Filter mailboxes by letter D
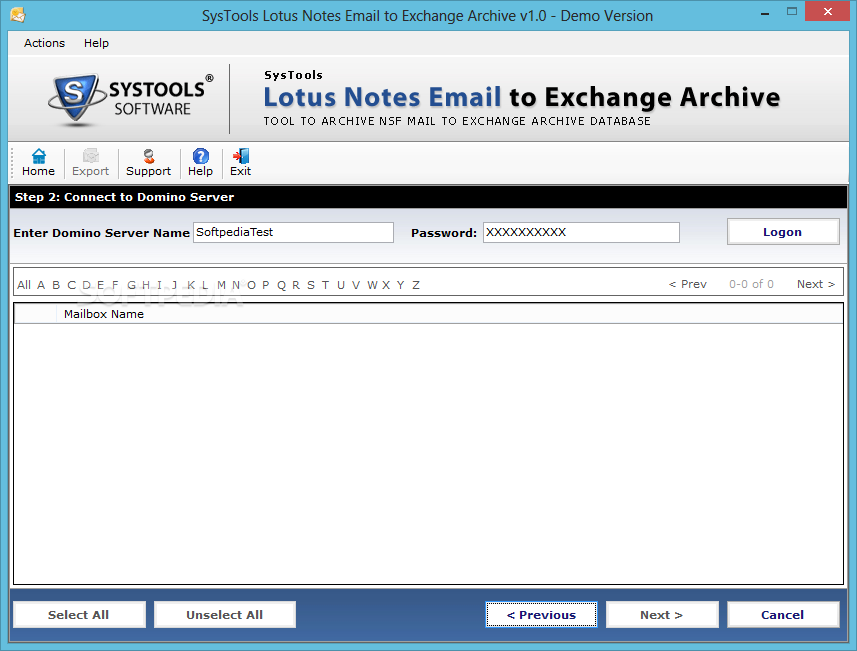 (86, 285)
